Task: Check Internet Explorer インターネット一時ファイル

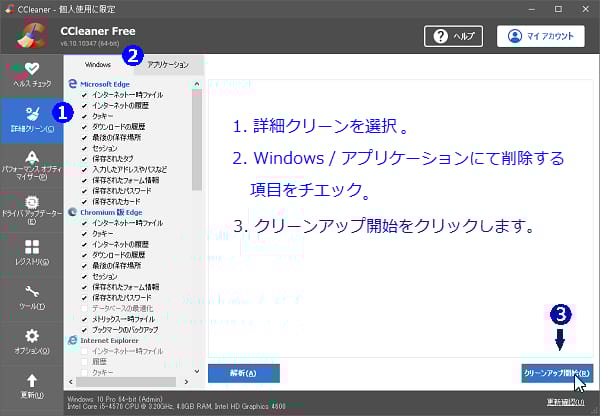Action: [84, 351]
